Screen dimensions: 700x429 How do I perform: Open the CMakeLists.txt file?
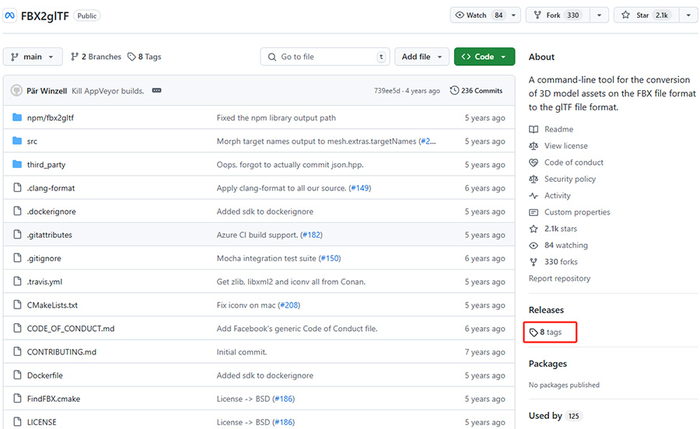coord(52,305)
